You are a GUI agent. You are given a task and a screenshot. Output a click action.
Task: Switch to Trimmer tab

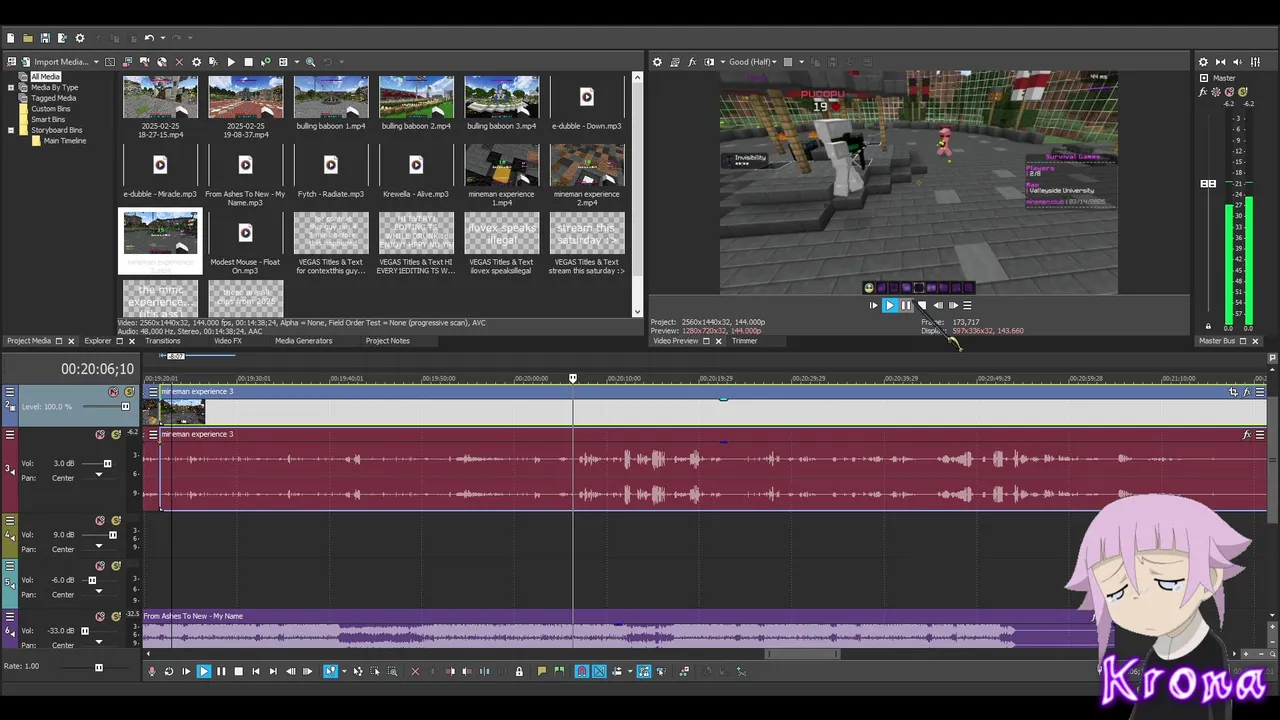[x=744, y=341]
